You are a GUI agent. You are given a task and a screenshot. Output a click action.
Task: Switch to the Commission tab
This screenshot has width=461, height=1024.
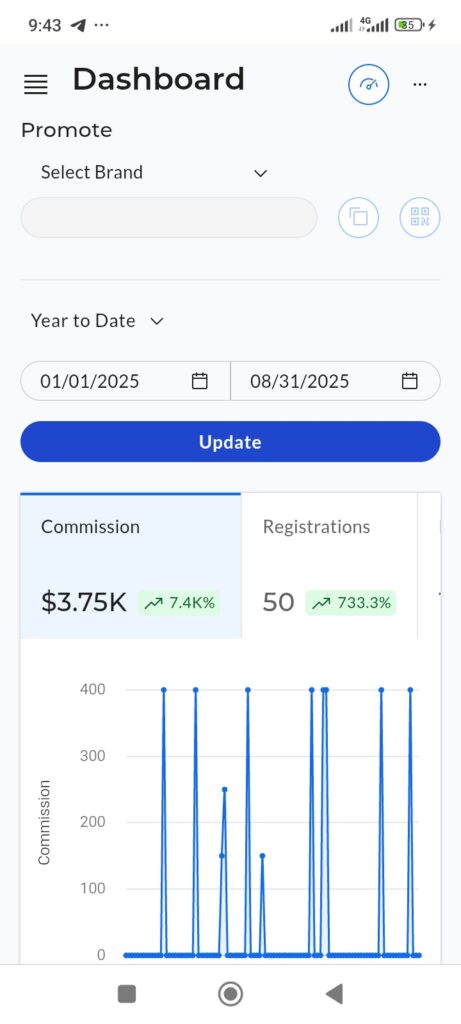(131, 566)
